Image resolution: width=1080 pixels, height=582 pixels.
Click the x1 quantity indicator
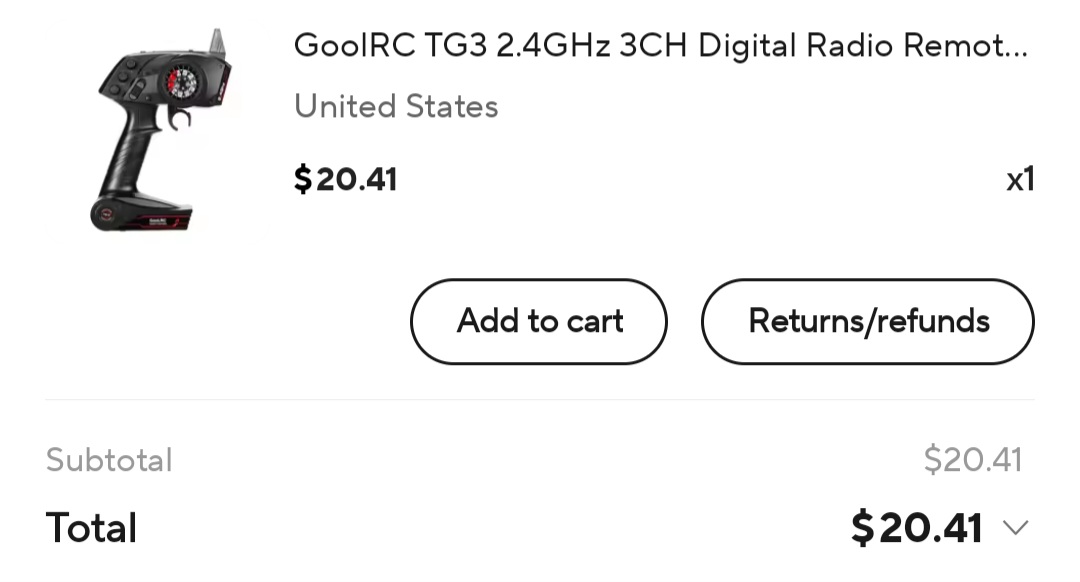pyautogui.click(x=1020, y=180)
